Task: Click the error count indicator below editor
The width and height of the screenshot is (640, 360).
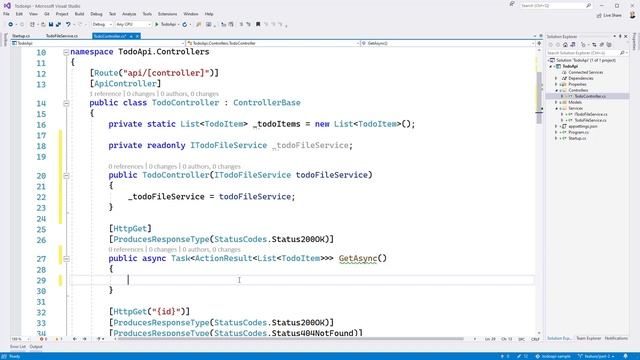Action: pyautogui.click(x=43, y=339)
